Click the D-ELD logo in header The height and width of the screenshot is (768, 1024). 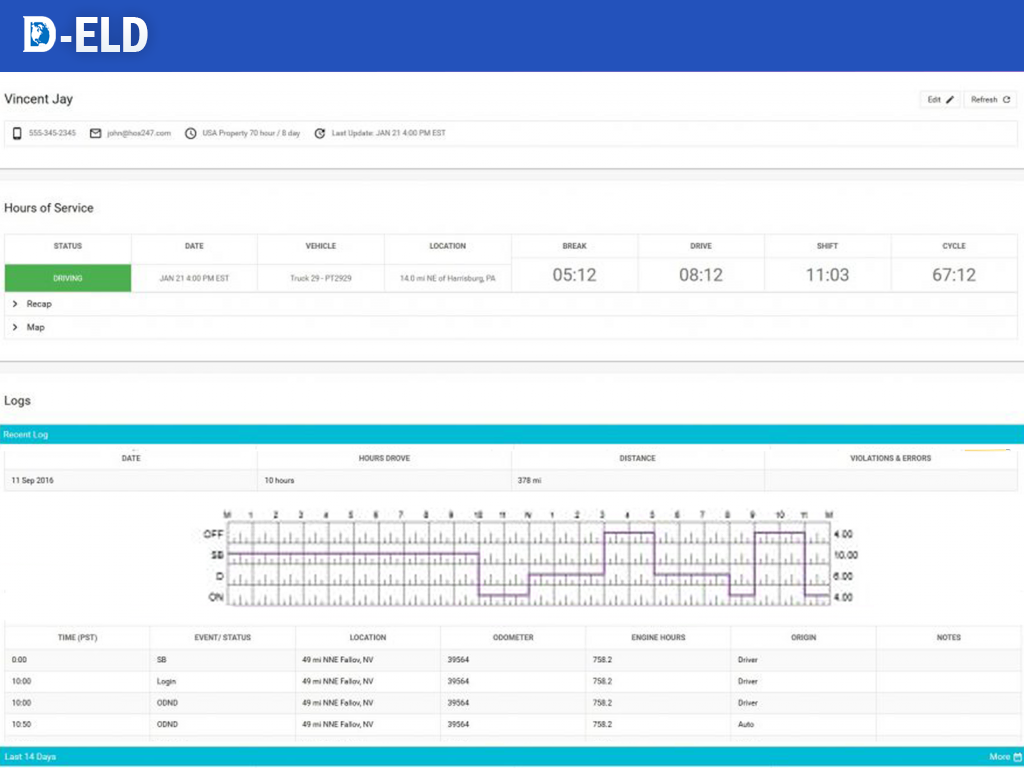click(85, 35)
